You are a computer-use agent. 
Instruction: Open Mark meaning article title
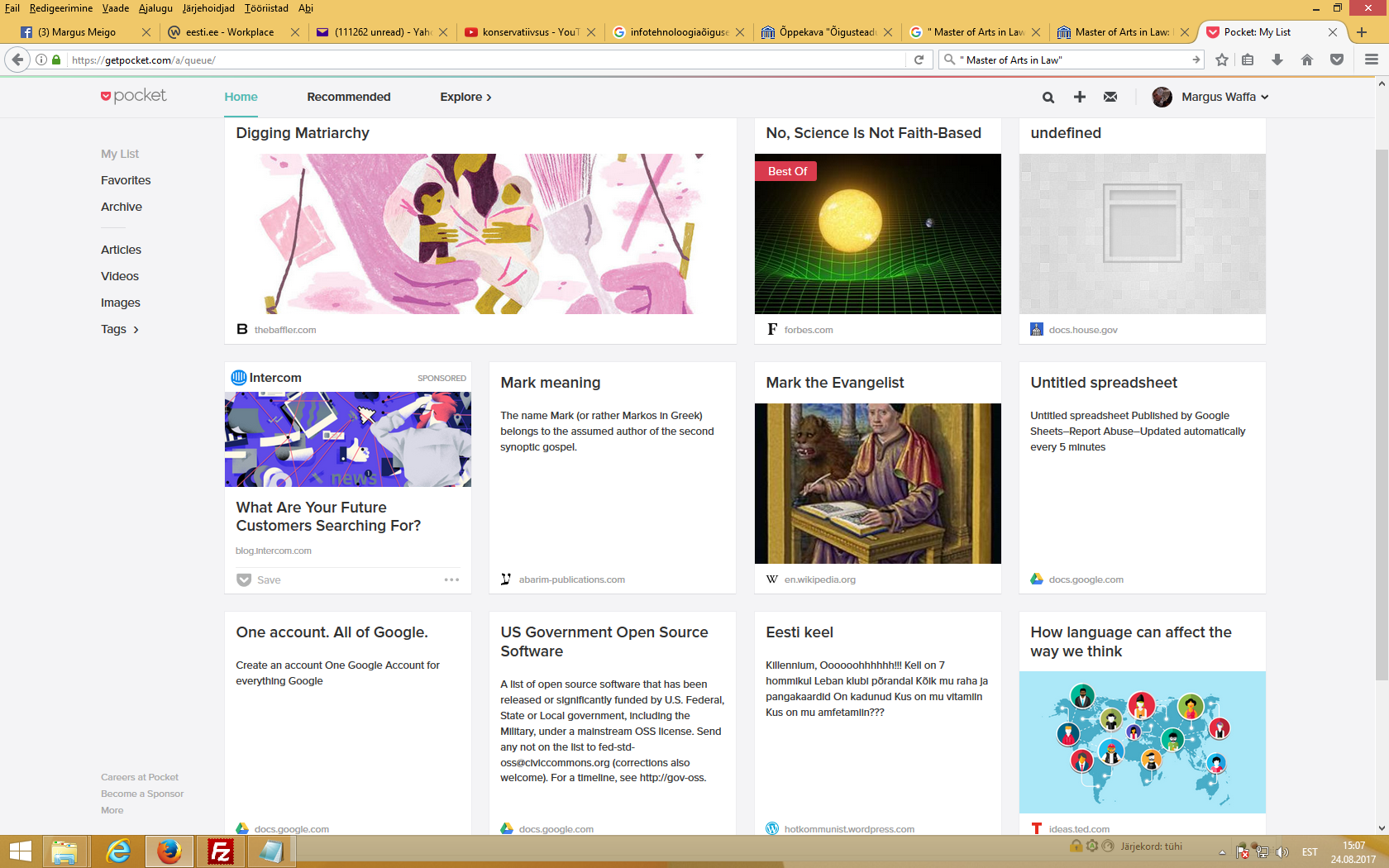click(x=551, y=383)
